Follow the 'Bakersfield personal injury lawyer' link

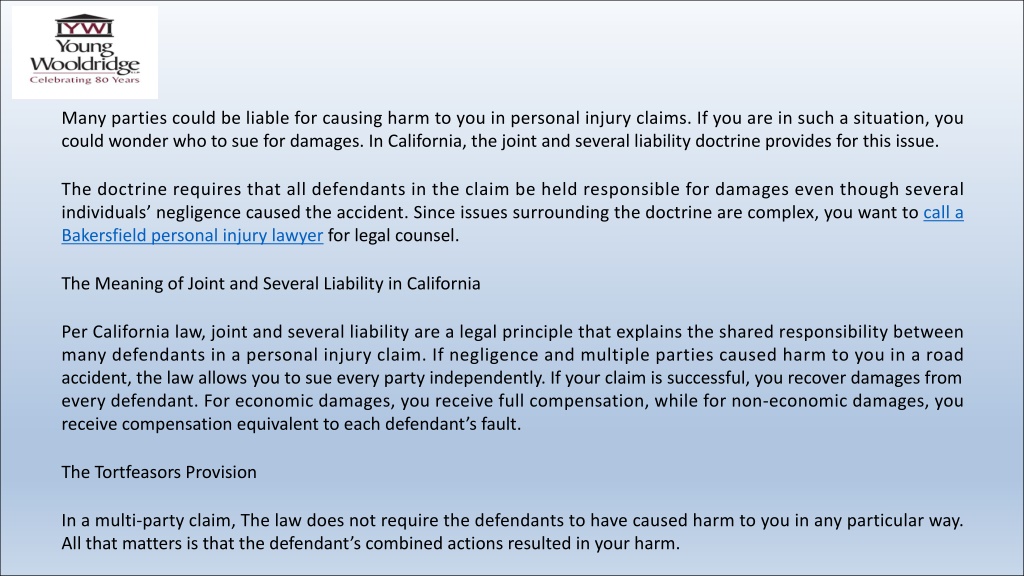192,236
